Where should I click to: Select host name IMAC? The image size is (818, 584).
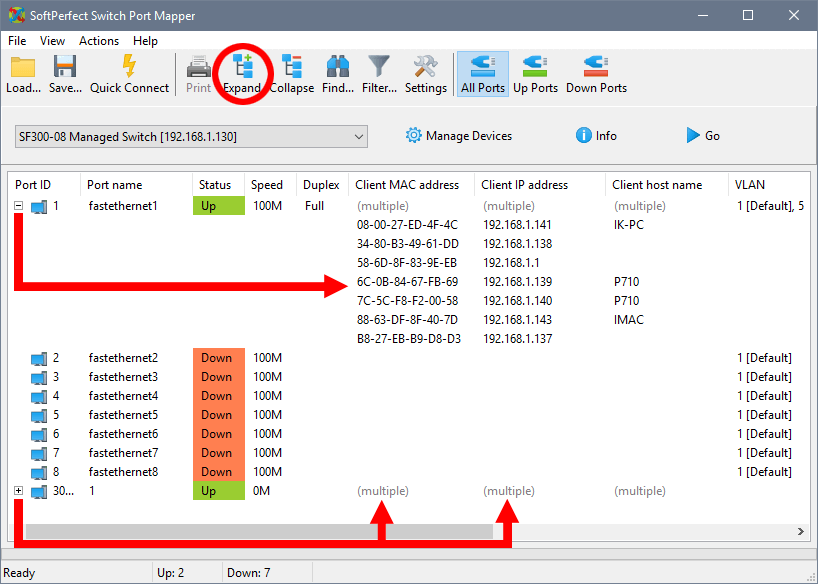click(629, 319)
